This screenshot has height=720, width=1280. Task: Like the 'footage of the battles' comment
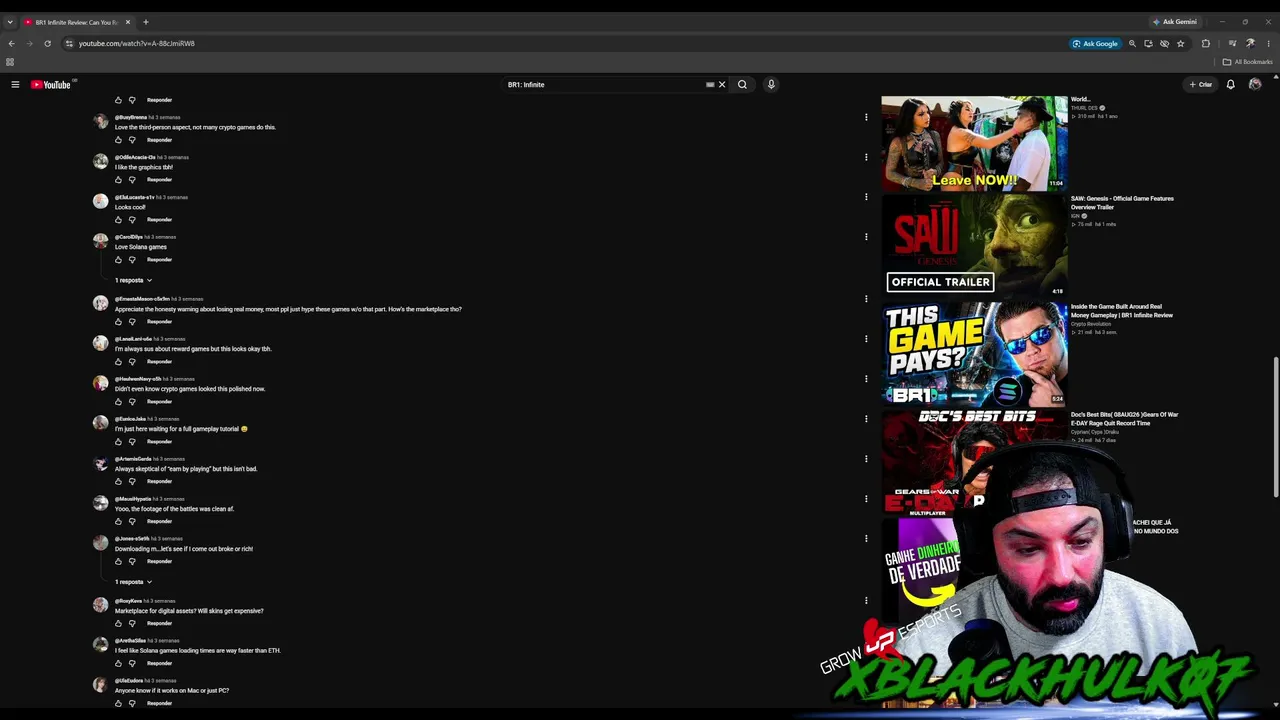[x=118, y=522]
